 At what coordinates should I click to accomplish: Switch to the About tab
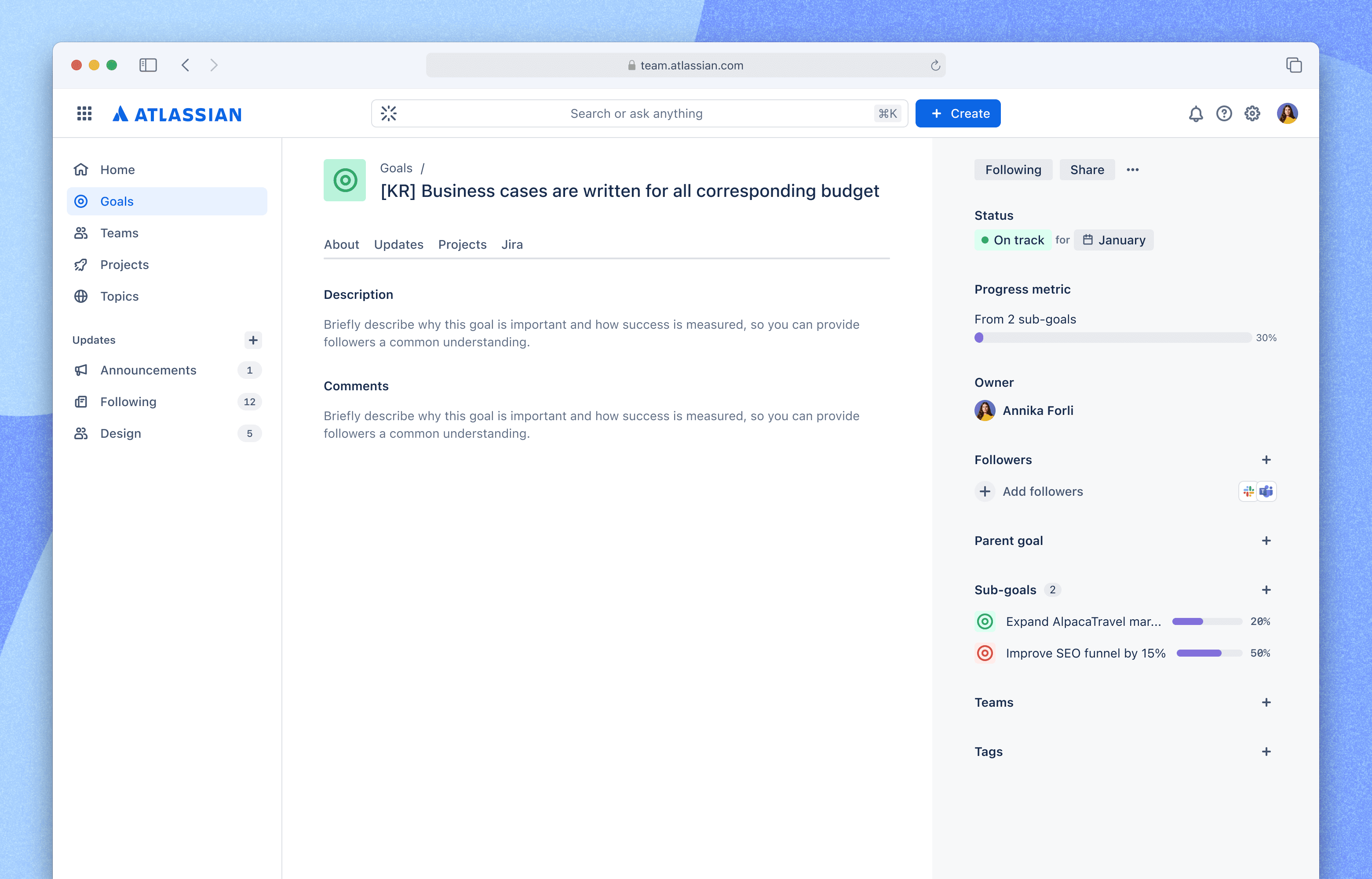tap(341, 244)
